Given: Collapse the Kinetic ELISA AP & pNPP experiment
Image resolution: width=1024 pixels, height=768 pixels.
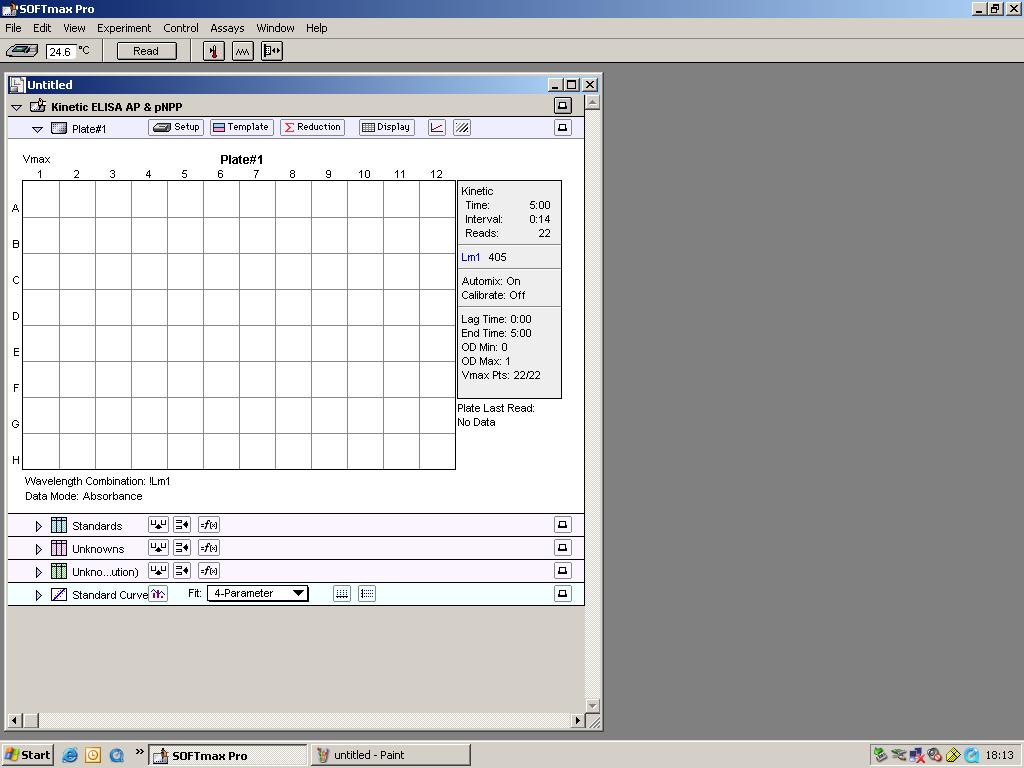Looking at the screenshot, I should [x=17, y=107].
